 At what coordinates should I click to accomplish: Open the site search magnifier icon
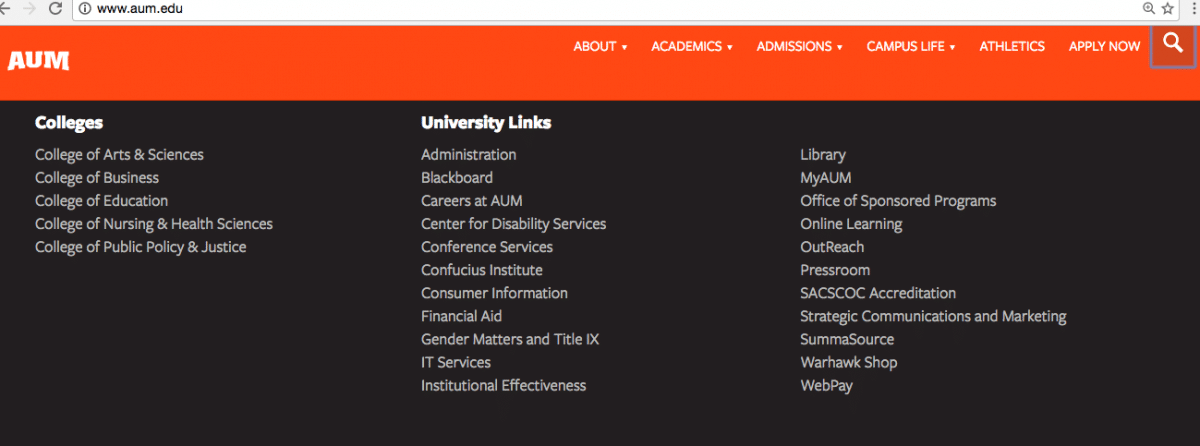1172,45
